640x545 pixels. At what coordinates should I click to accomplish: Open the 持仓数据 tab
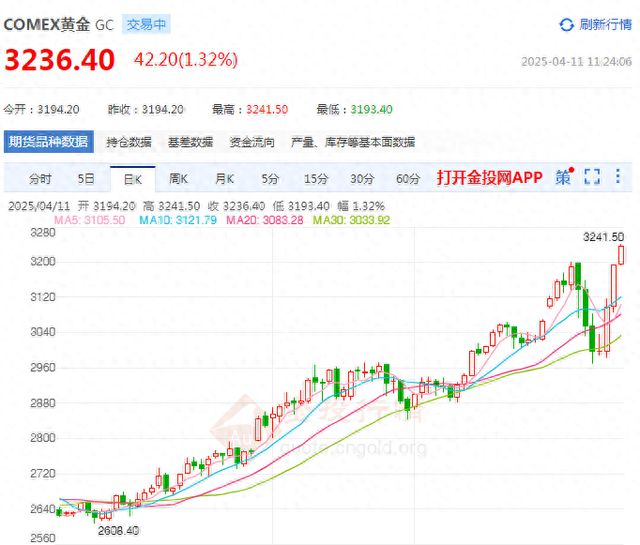point(129,142)
